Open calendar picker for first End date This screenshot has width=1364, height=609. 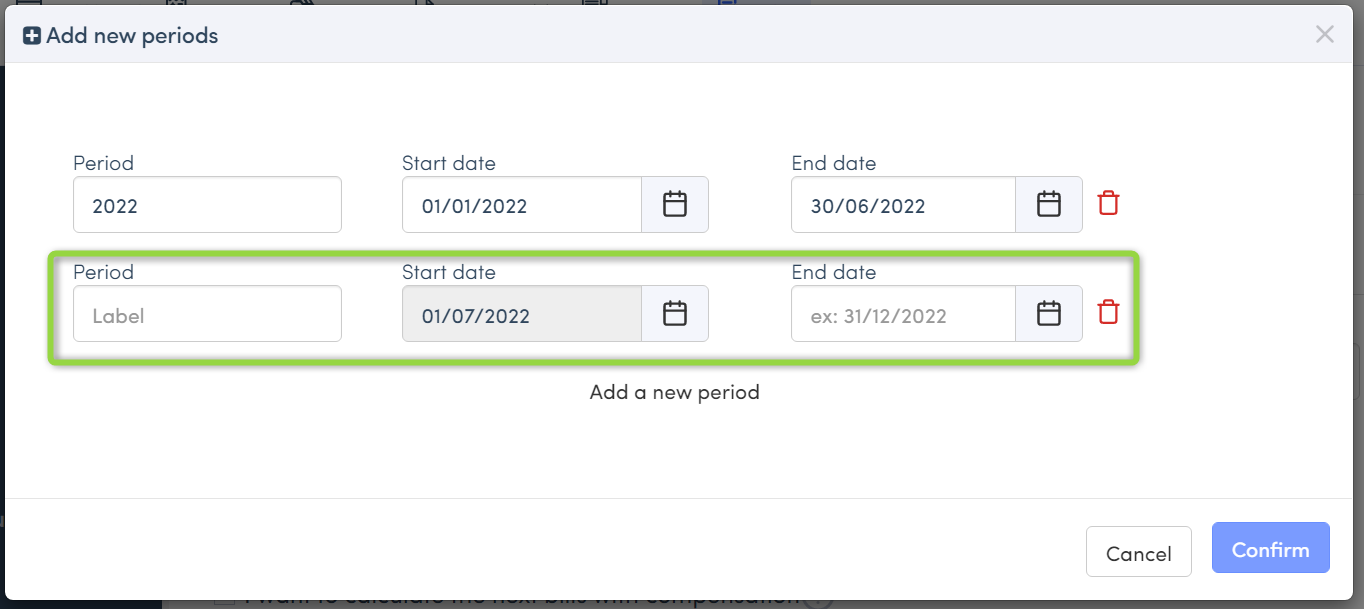tap(1048, 205)
